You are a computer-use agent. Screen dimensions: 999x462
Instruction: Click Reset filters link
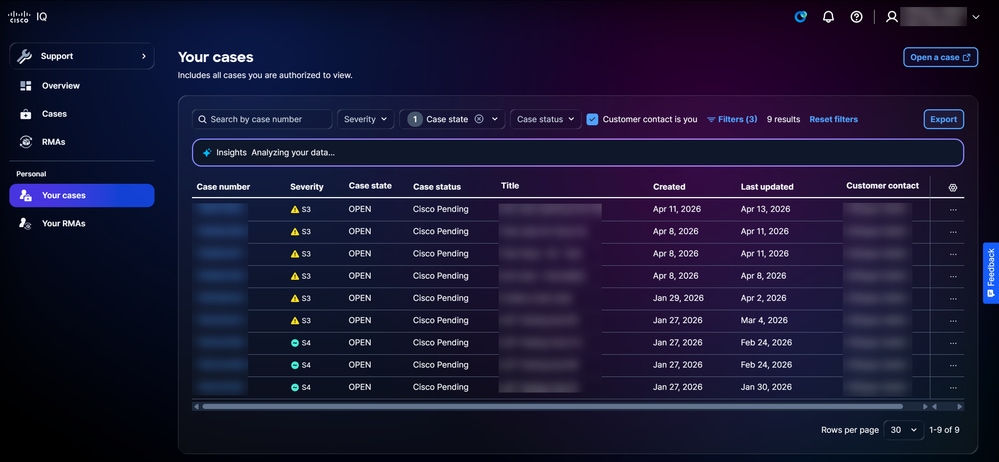833,119
